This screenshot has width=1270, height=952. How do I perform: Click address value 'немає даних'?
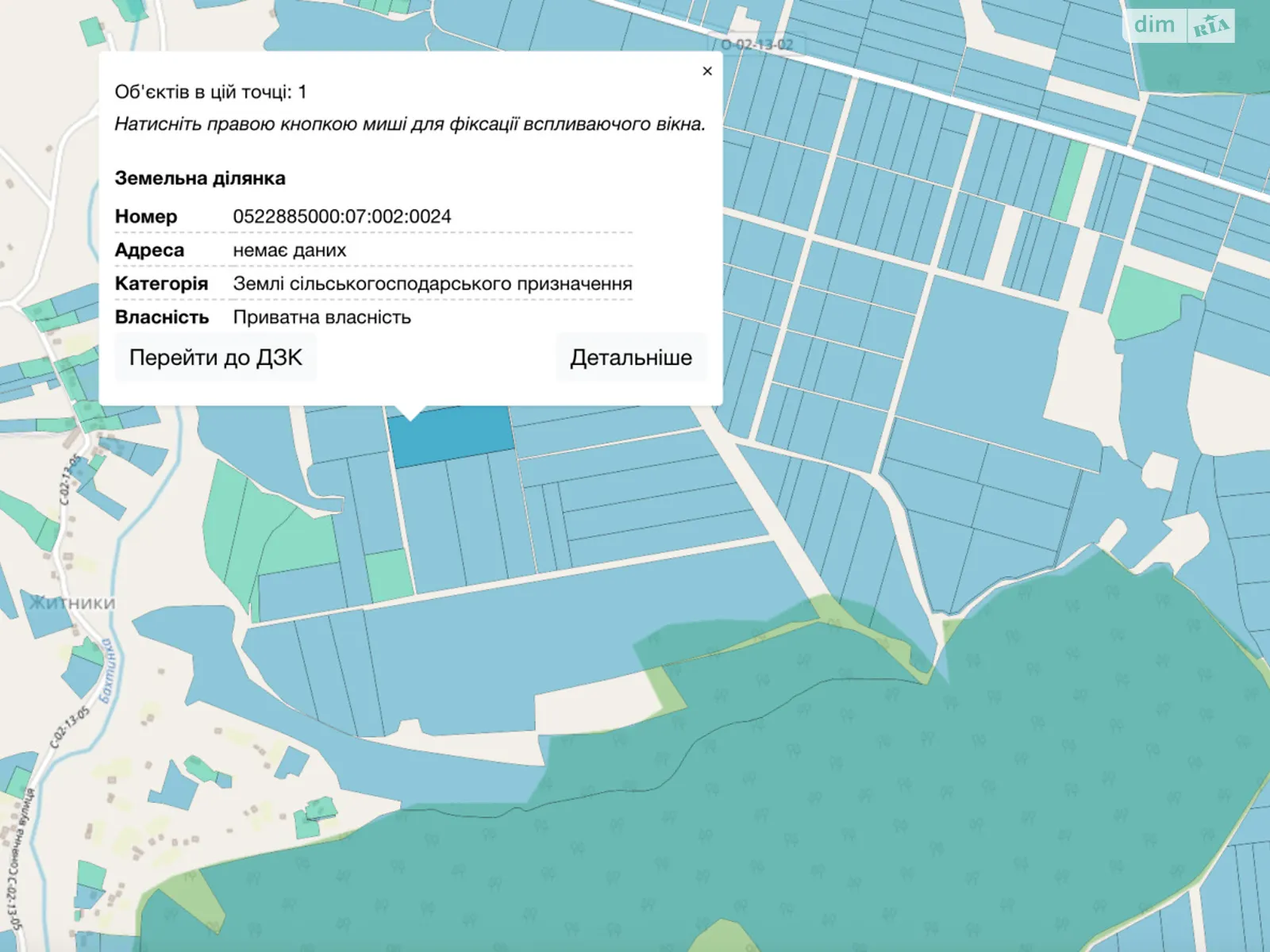coord(289,251)
